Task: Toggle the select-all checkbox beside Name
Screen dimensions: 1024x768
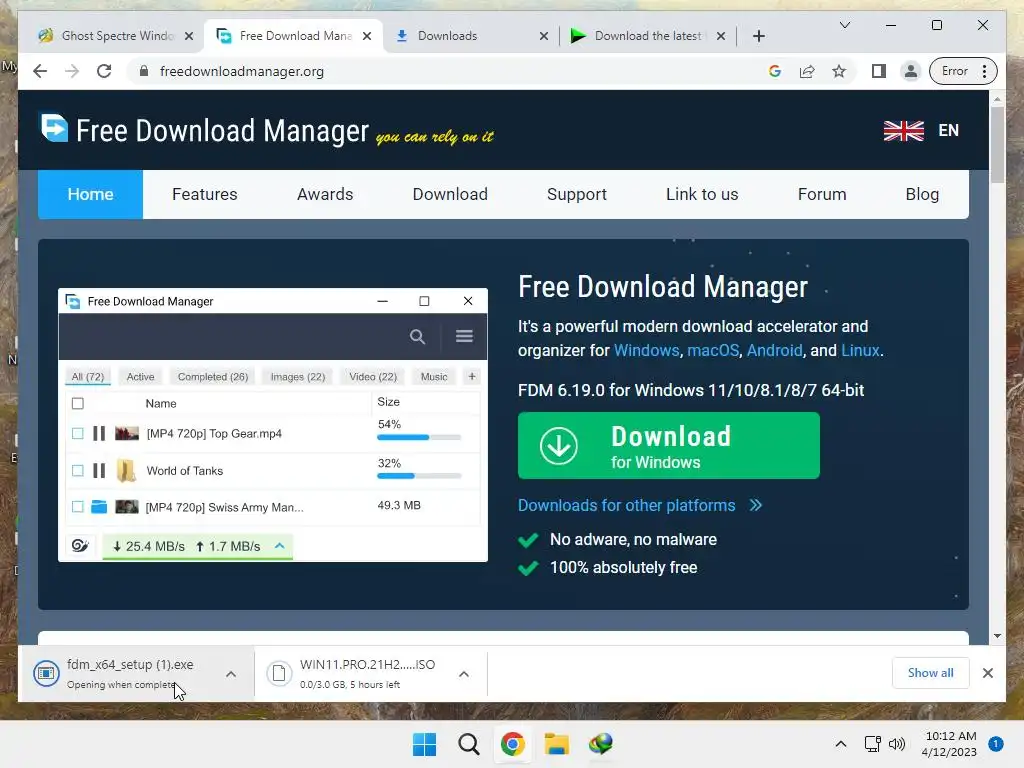Action: [x=78, y=404]
